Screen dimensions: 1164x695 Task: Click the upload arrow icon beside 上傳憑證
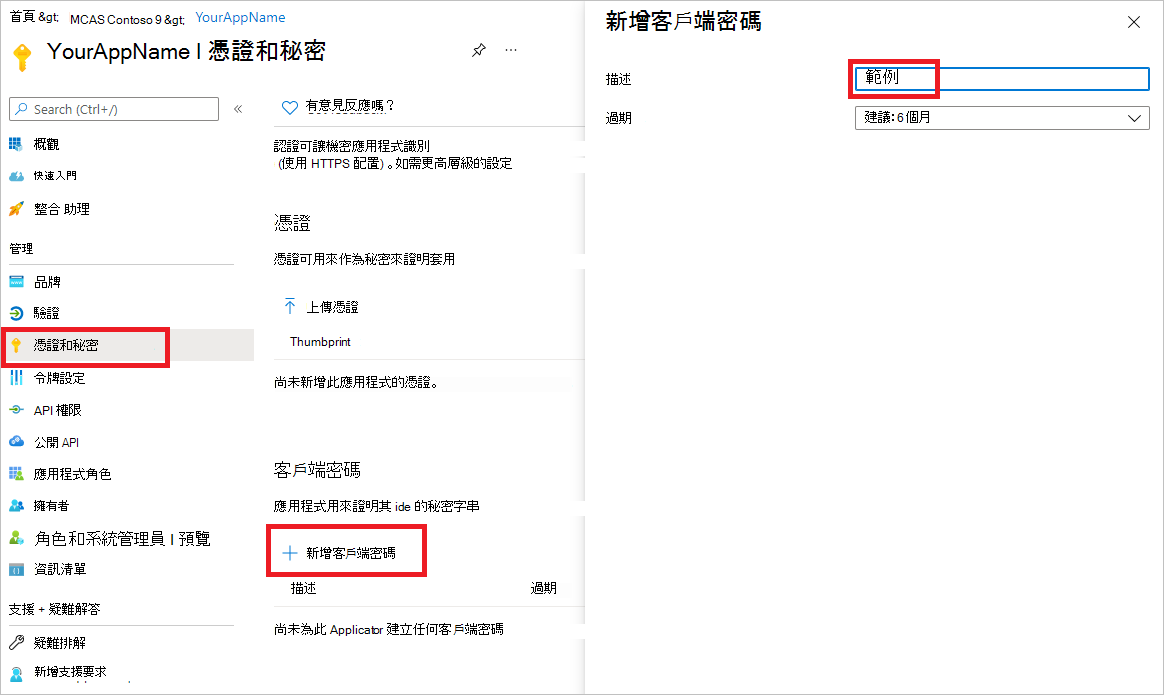click(290, 306)
